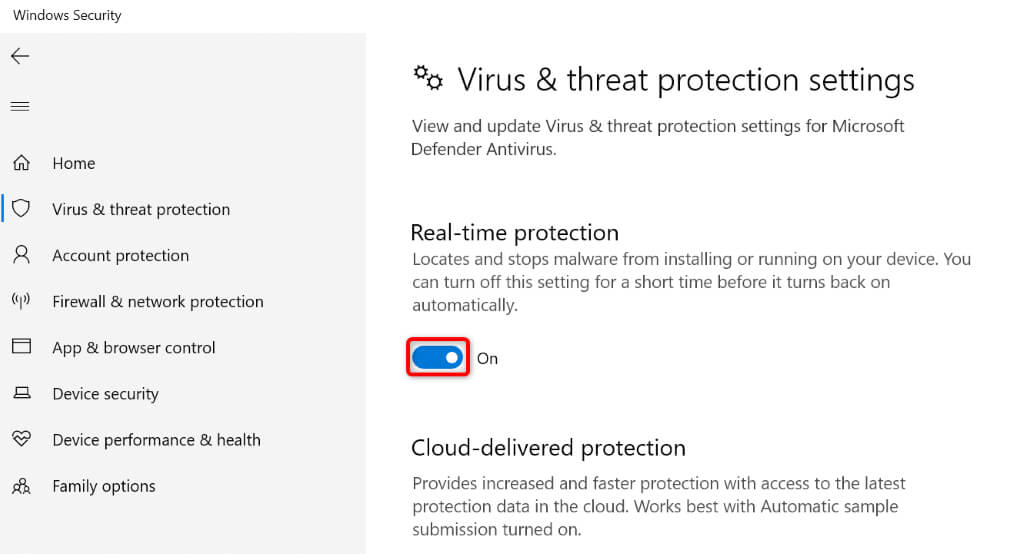Click the Account protection person icon

pos(21,255)
